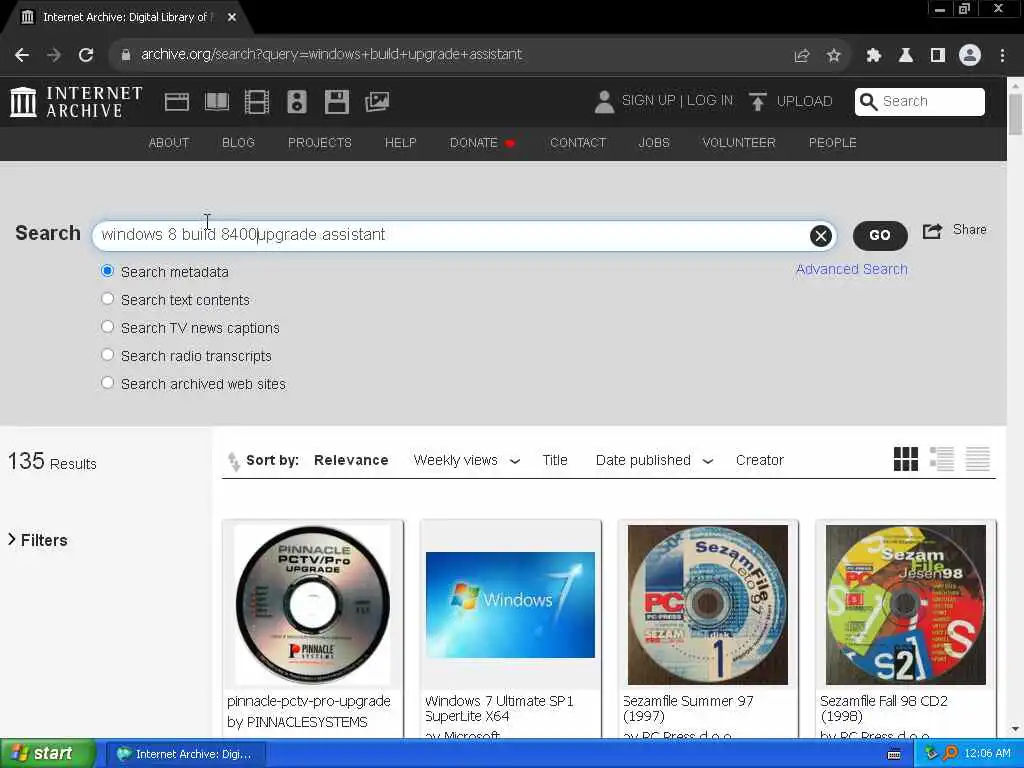Expand the Filters section
The width and height of the screenshot is (1024, 768).
click(38, 540)
